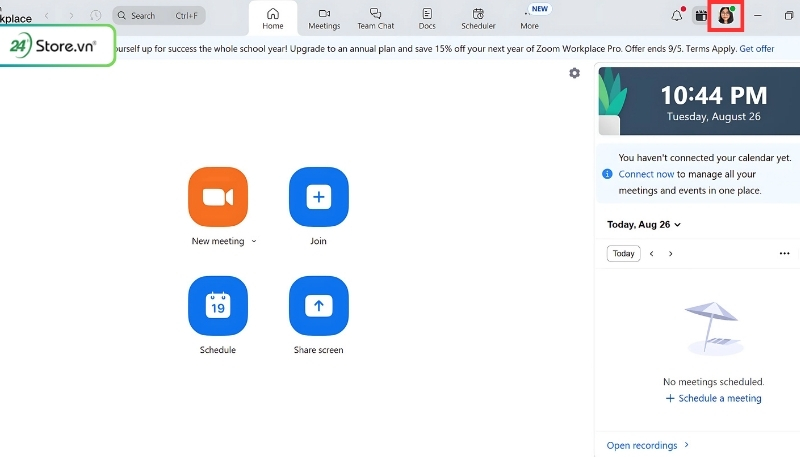
Task: Open the home settings gear icon
Action: (x=574, y=73)
